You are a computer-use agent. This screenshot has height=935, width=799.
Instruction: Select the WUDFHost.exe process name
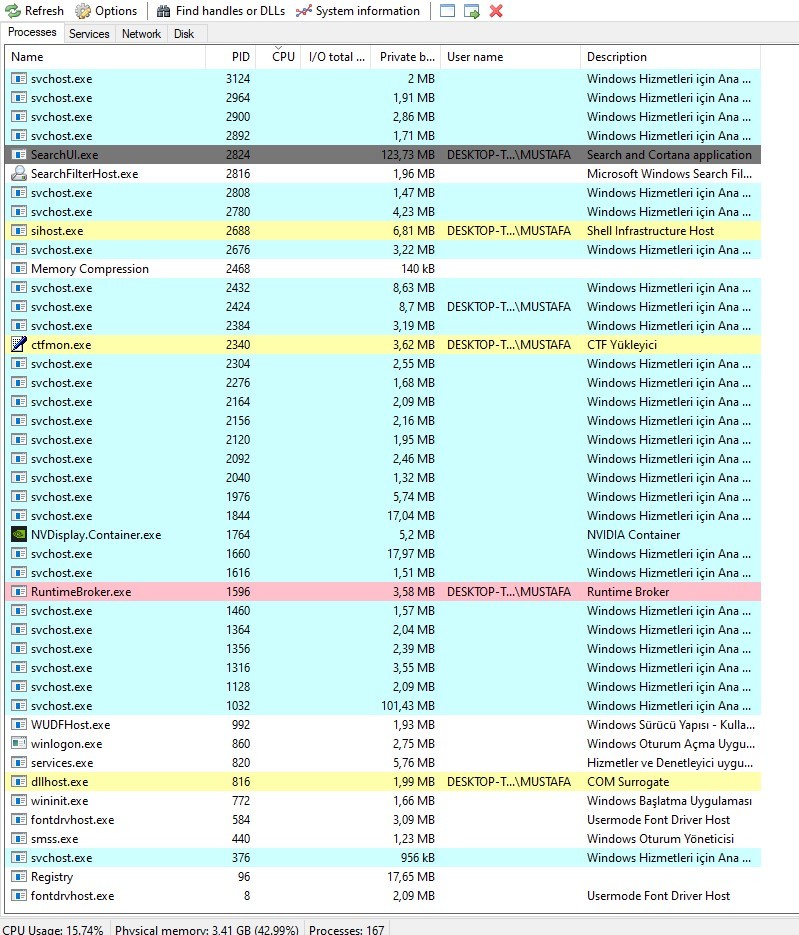pyautogui.click(x=70, y=725)
